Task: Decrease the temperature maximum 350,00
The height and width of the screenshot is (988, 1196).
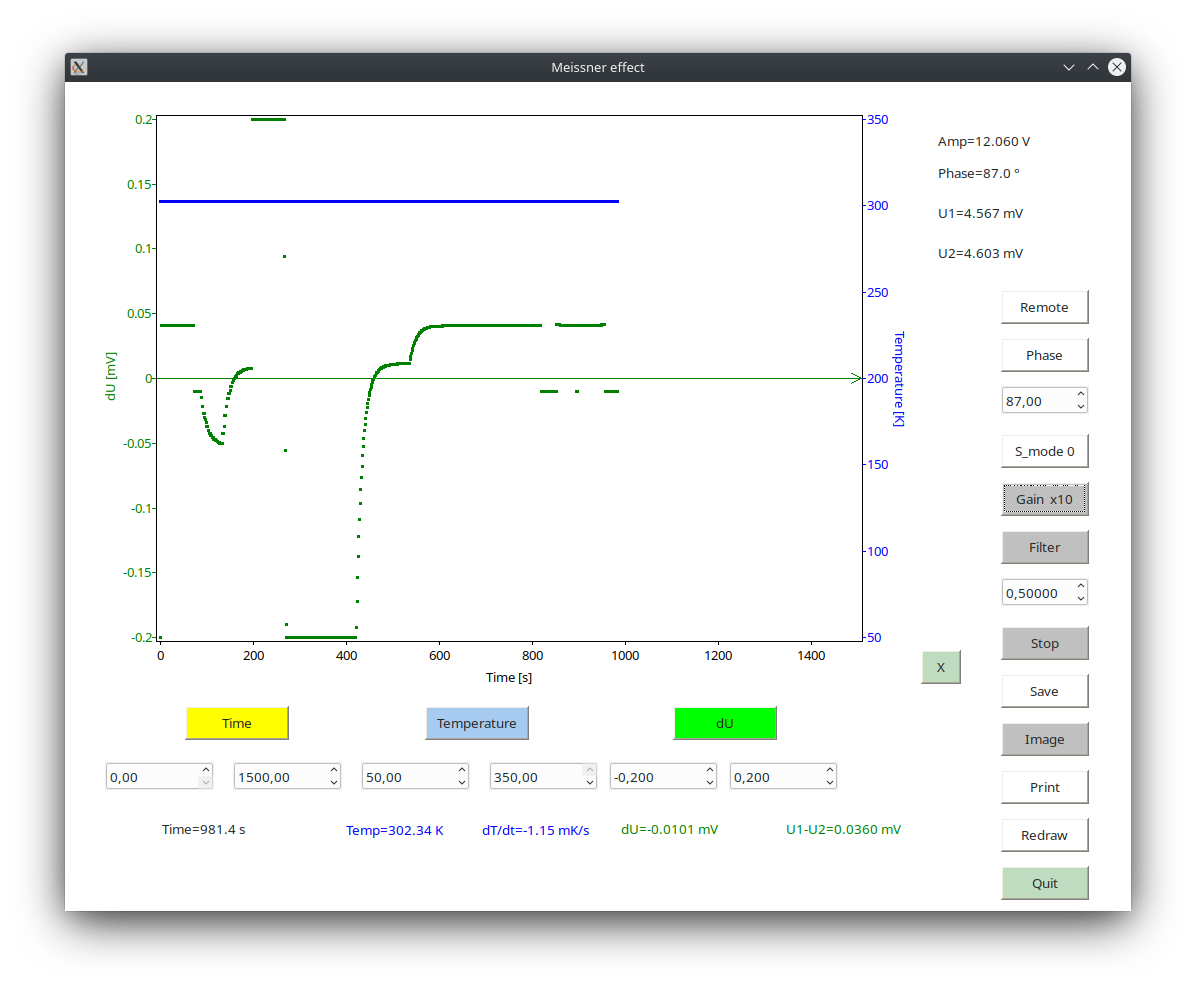Action: [x=590, y=784]
